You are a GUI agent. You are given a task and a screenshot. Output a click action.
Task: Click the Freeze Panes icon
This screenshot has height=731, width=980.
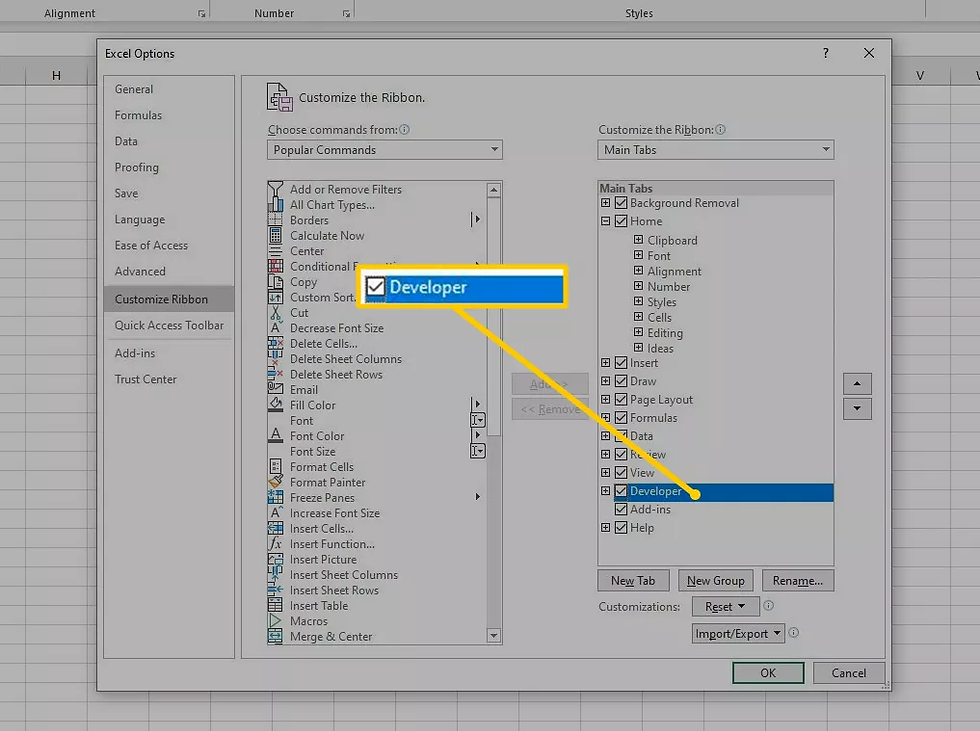[275, 497]
